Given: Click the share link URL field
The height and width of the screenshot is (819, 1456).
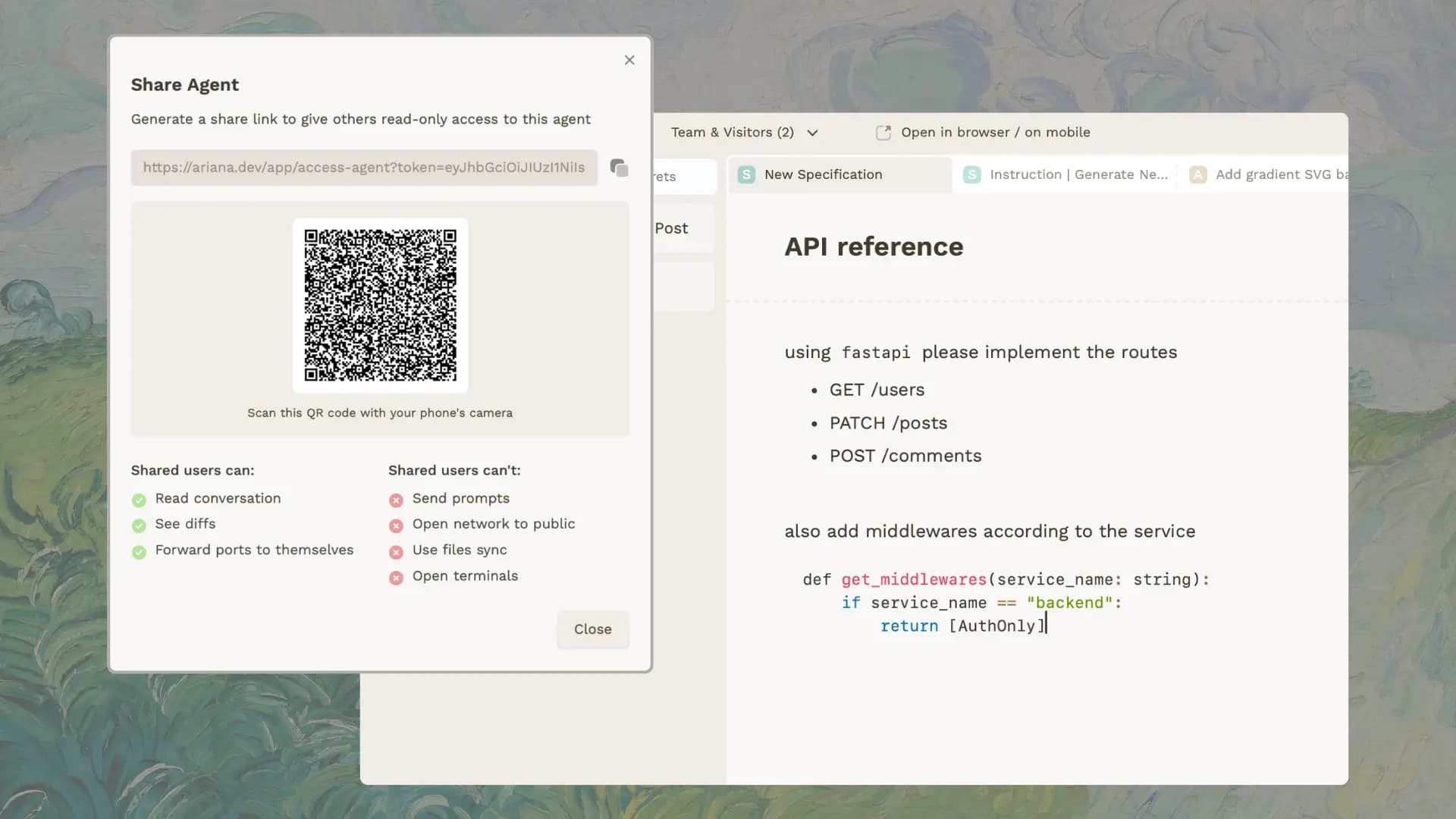Looking at the screenshot, I should coord(363,168).
